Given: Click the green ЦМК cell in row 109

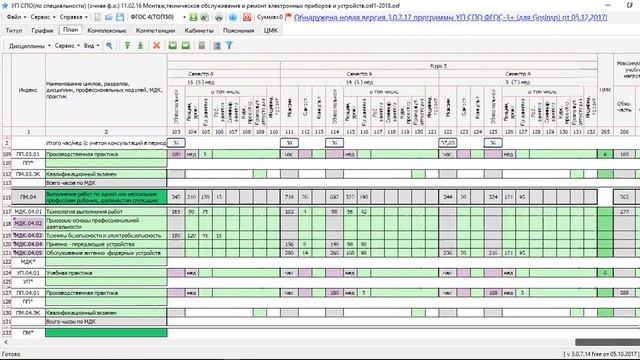Looking at the screenshot, I should [x=605, y=154].
